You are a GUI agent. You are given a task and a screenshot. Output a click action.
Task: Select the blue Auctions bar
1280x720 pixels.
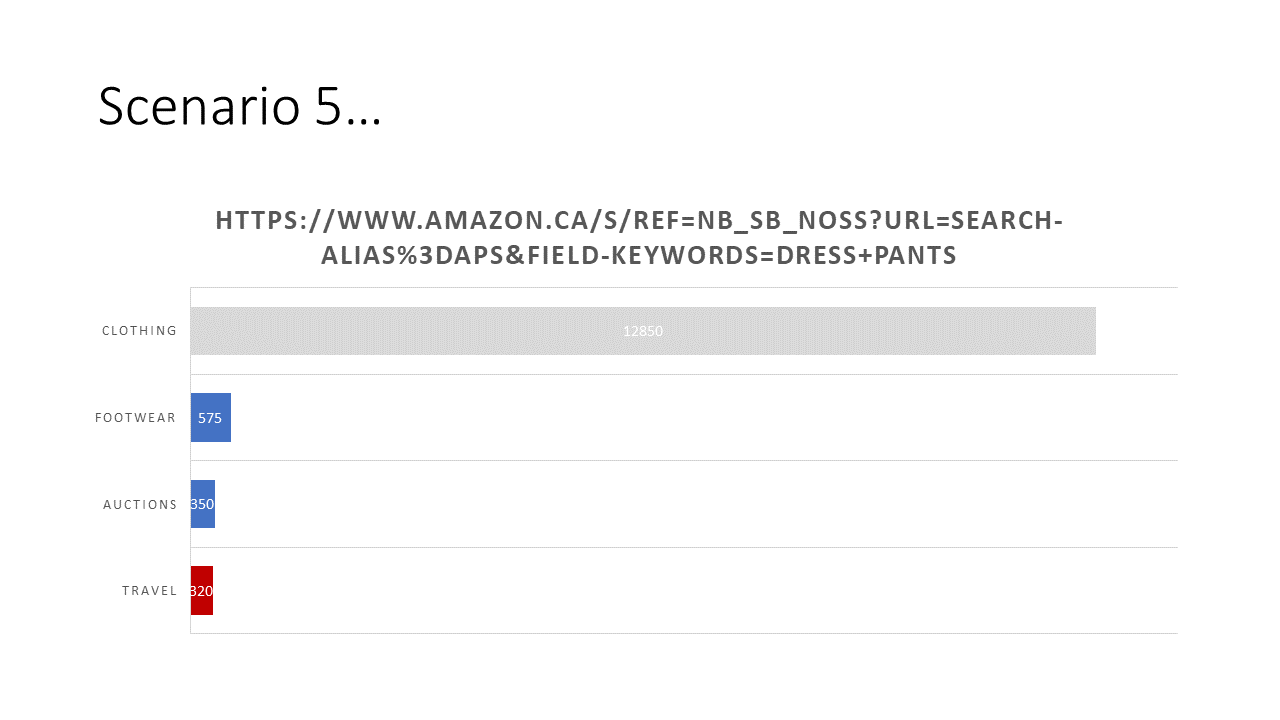coord(203,504)
